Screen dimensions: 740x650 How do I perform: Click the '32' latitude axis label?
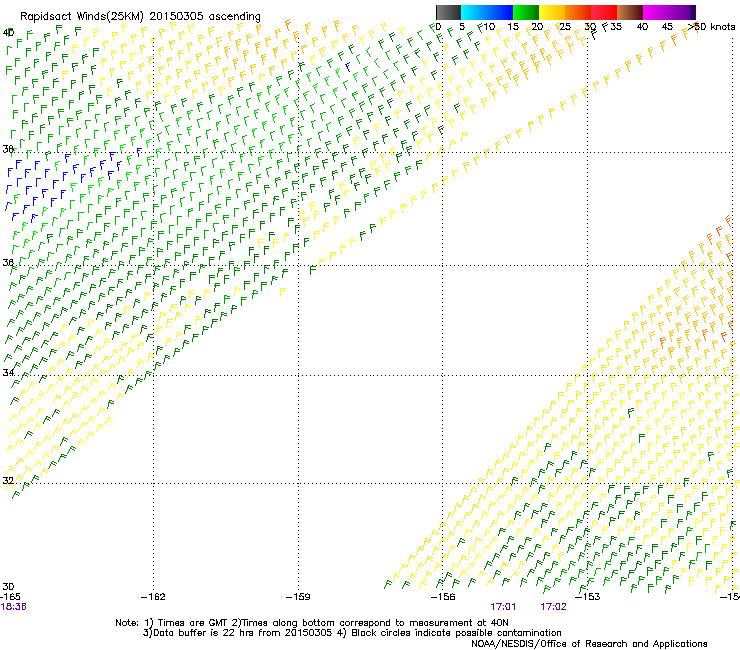click(x=8, y=481)
